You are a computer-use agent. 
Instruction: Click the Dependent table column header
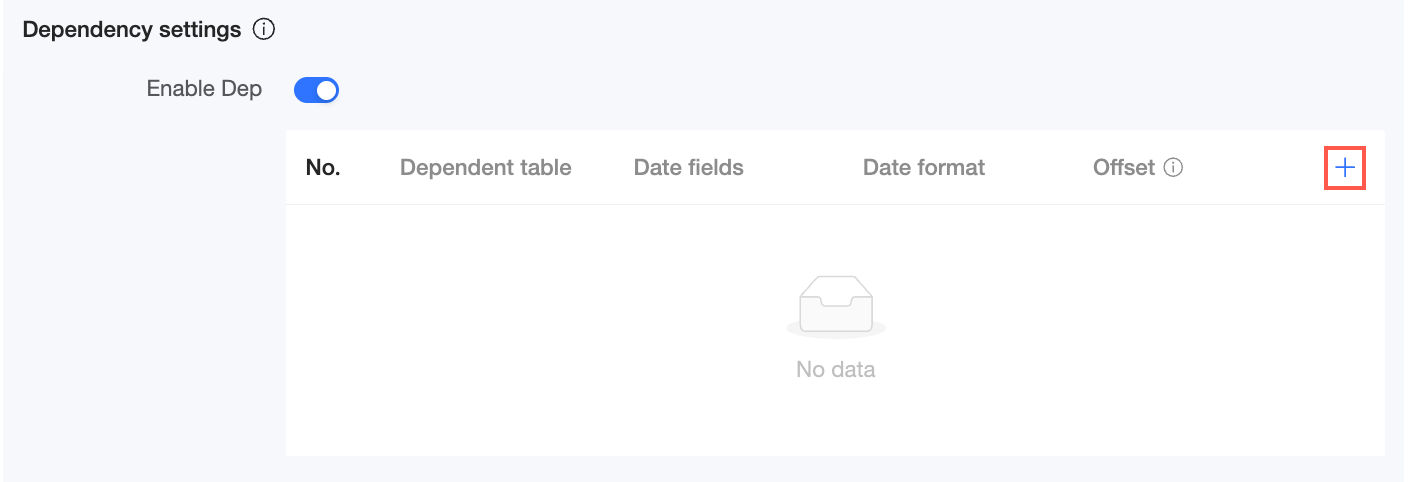(485, 168)
